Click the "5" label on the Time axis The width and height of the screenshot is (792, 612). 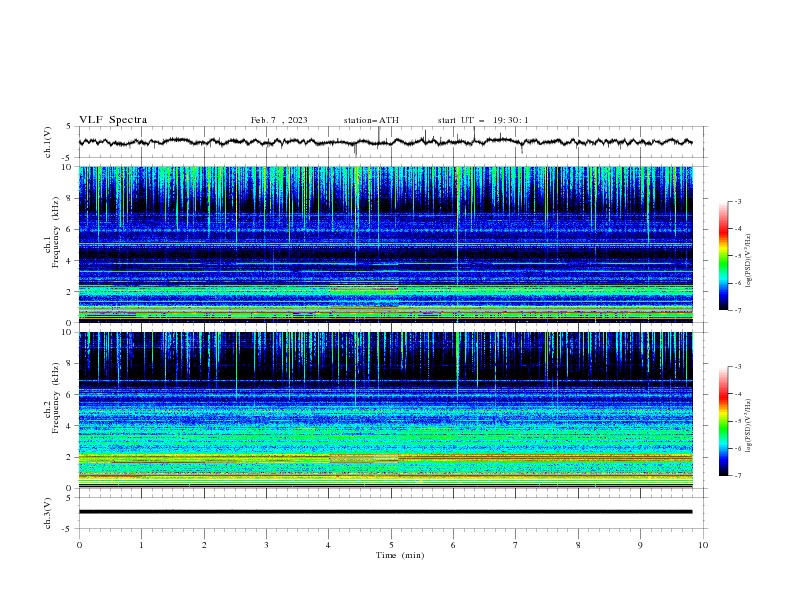pyautogui.click(x=391, y=545)
